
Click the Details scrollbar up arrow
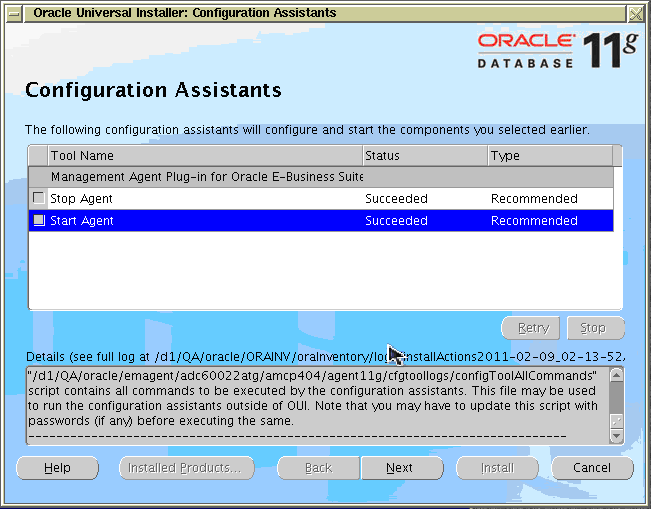[617, 375]
